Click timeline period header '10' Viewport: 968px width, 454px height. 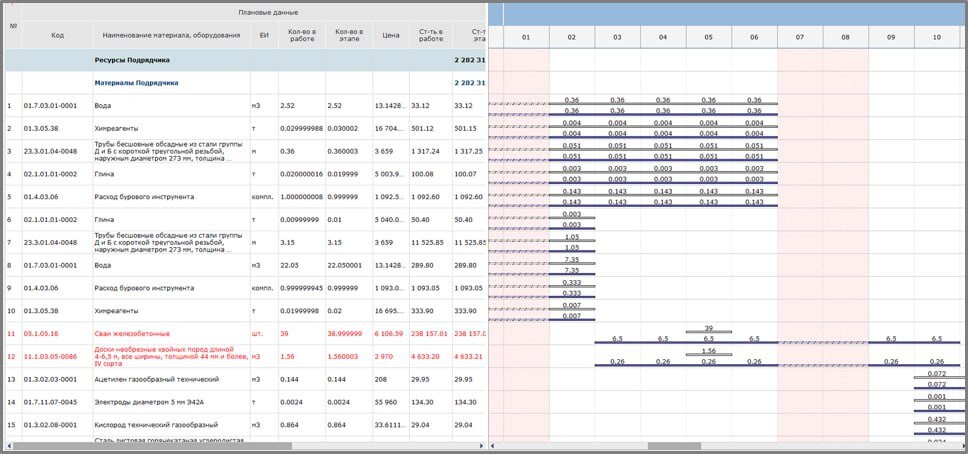tap(936, 37)
